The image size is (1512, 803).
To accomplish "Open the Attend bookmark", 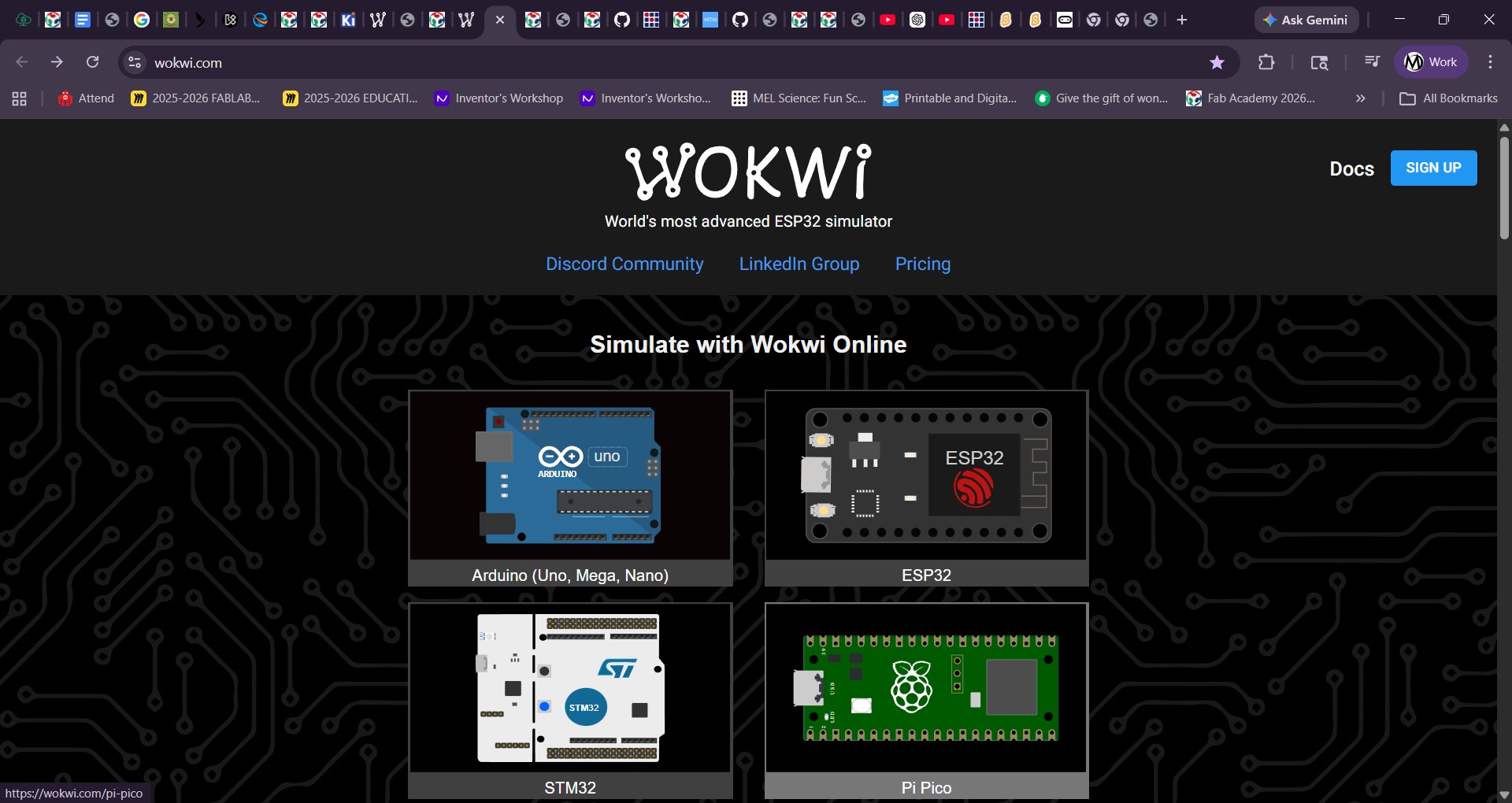I will (86, 98).
